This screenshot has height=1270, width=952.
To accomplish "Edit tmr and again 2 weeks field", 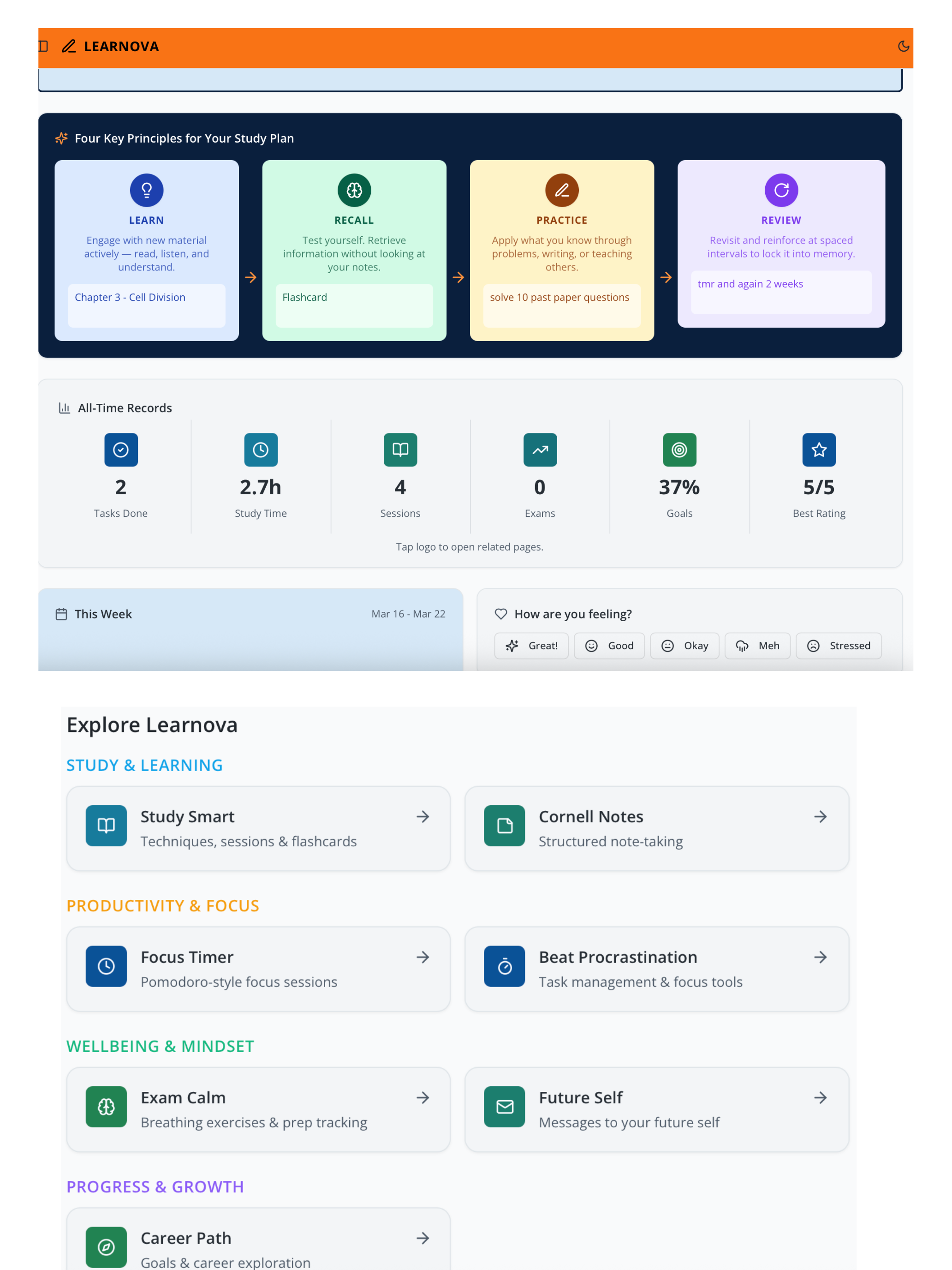I will coord(781,292).
